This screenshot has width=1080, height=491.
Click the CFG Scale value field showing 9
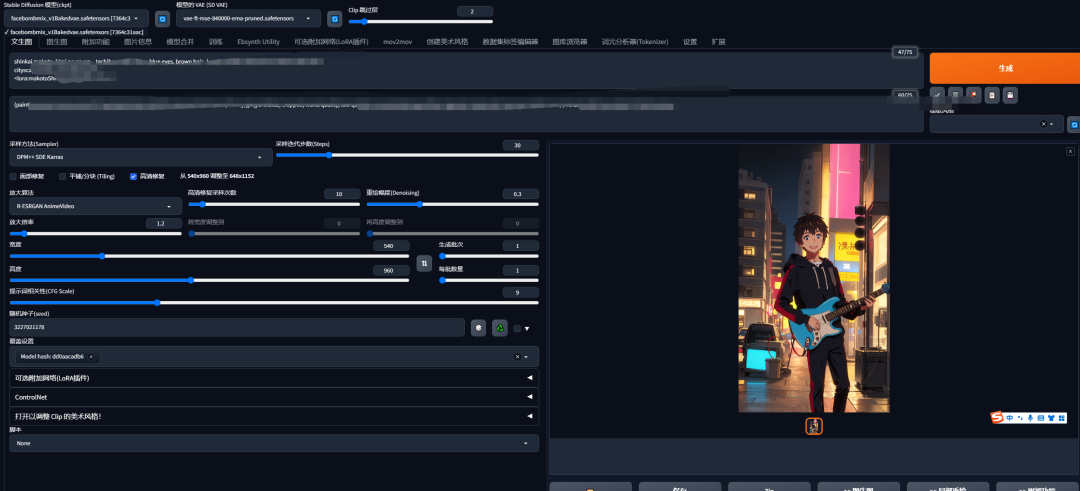(x=521, y=292)
